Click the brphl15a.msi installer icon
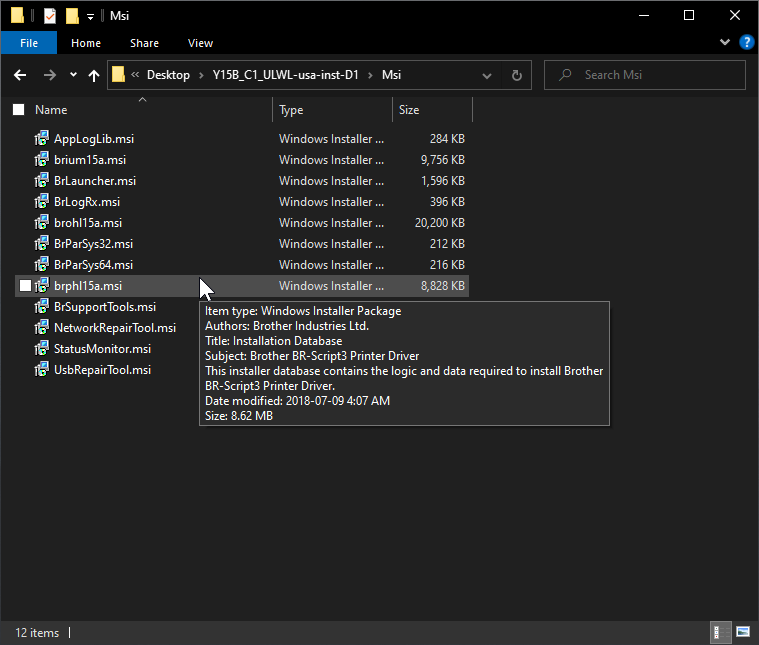Image resolution: width=759 pixels, height=645 pixels. click(x=42, y=286)
